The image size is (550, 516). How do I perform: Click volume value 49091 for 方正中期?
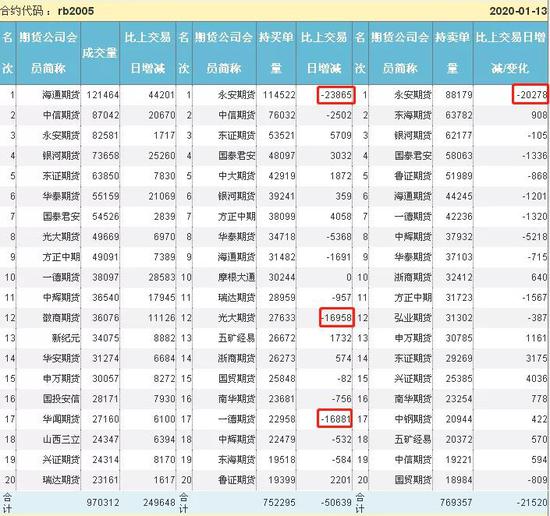point(105,257)
